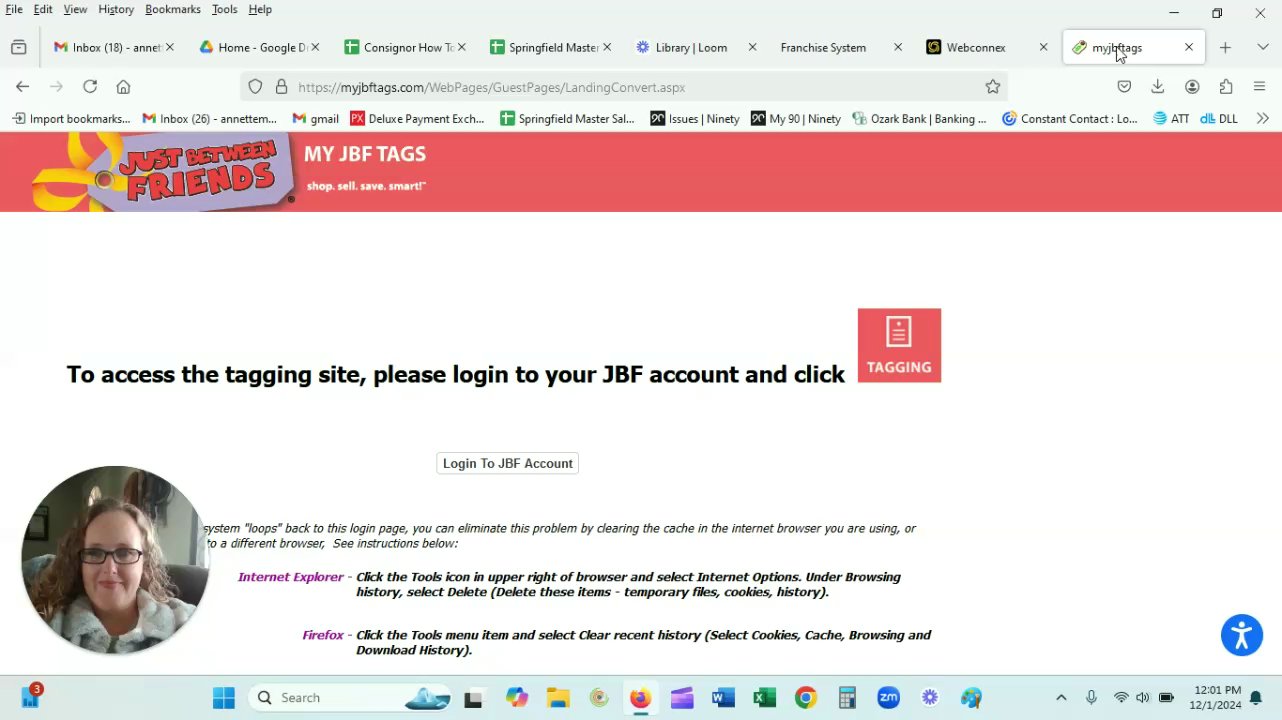Click the taskbar Search box
1282x720 pixels.
[x=350, y=697]
